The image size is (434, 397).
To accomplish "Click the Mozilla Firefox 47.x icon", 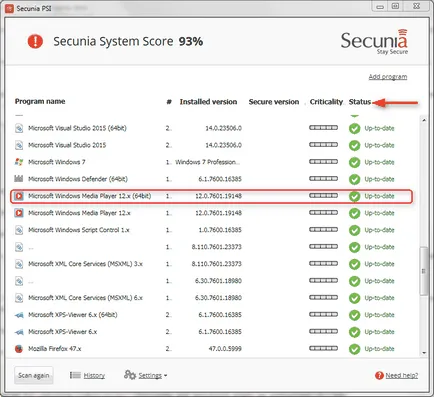I will 19,349.
